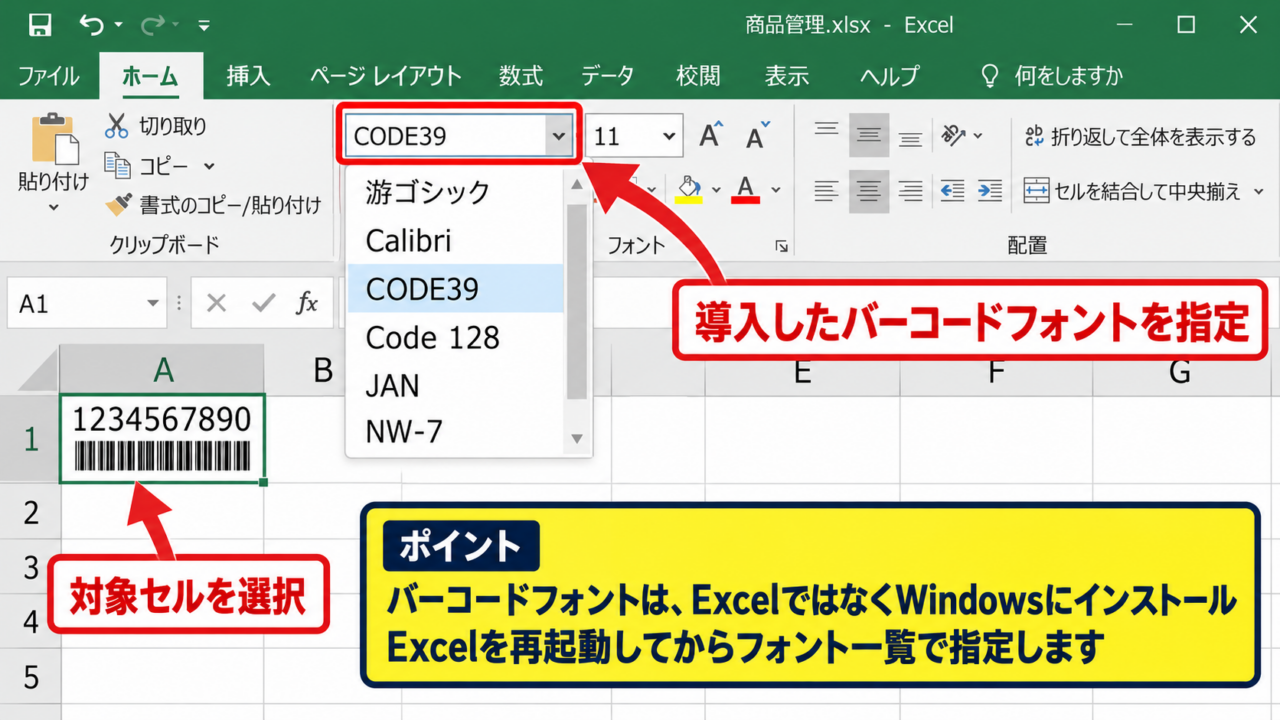Screen dimensions: 1280x720
Task: Open the ページ レイアウト tab
Action: coord(385,75)
